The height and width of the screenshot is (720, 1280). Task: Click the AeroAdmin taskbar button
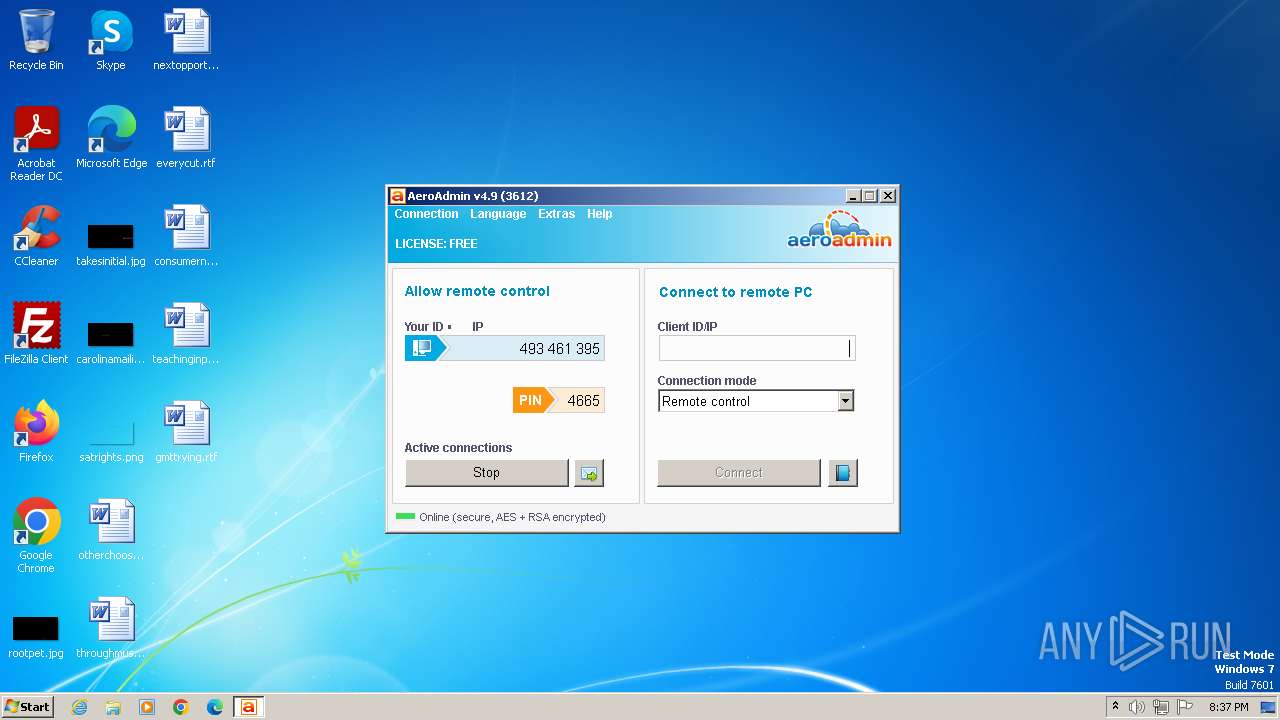pyautogui.click(x=249, y=707)
